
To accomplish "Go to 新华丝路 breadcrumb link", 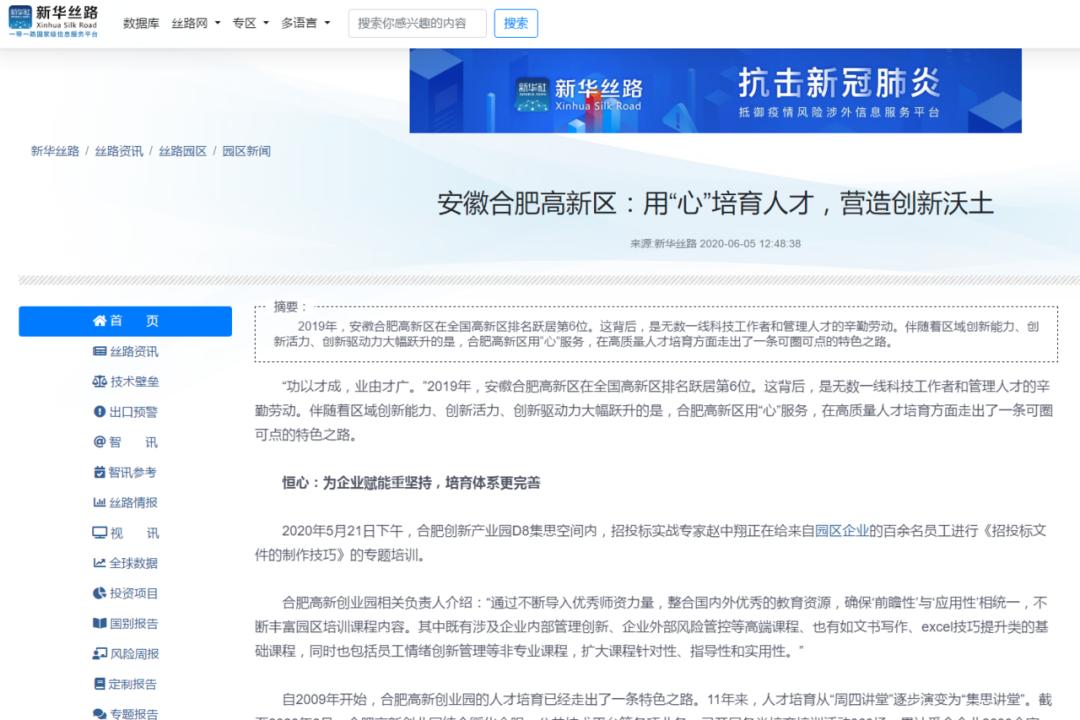I will (55, 151).
